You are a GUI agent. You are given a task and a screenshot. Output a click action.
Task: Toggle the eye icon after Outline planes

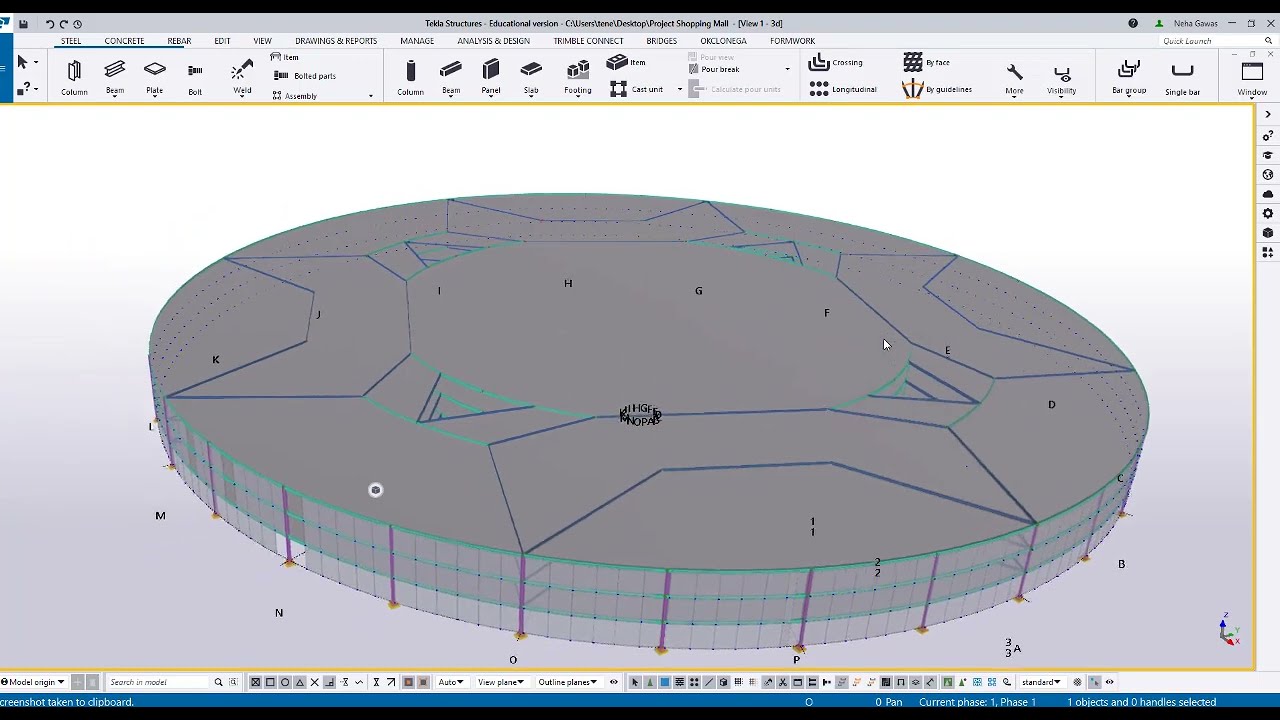[614, 682]
